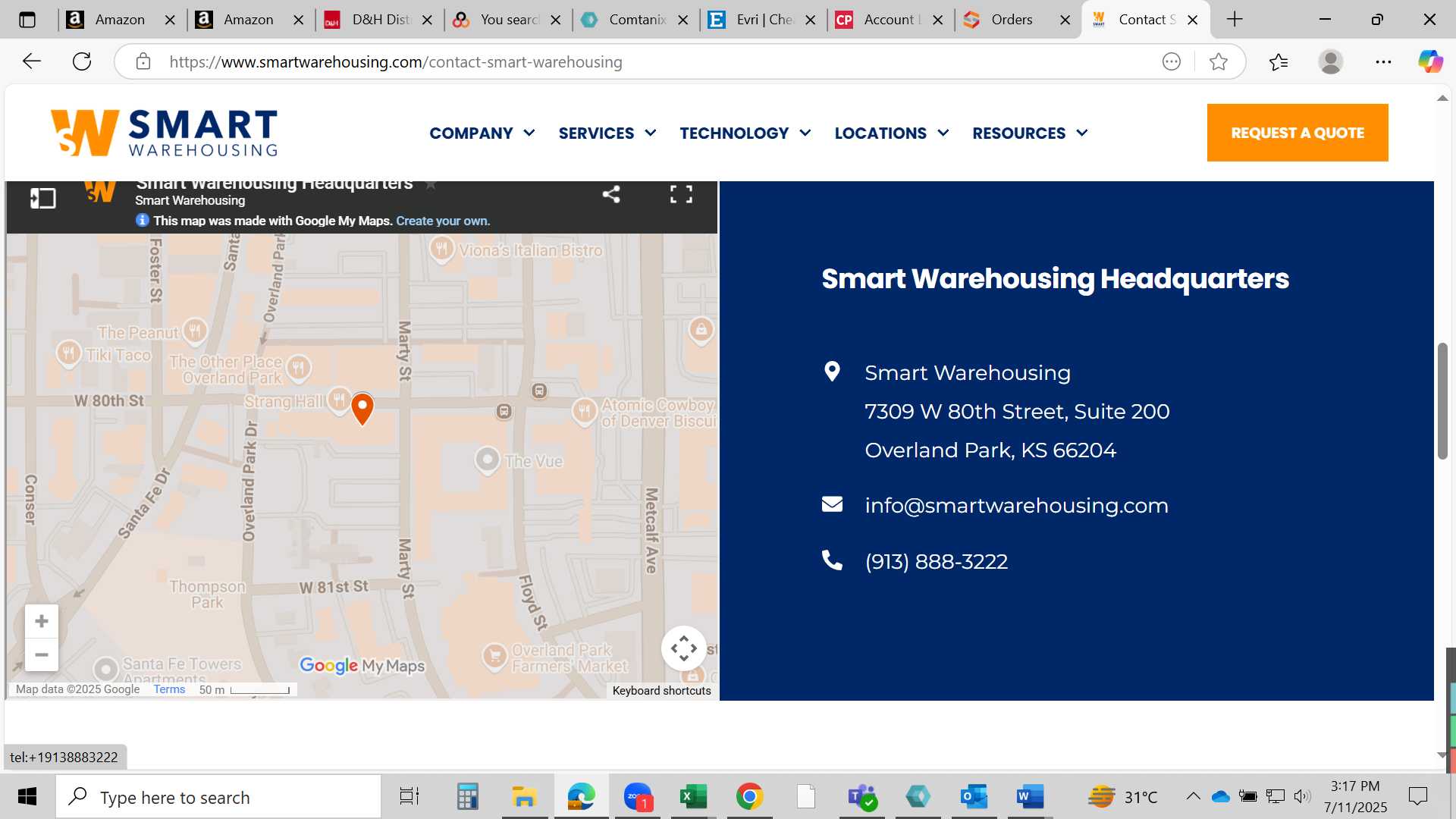Zoom out on the map

[x=42, y=654]
